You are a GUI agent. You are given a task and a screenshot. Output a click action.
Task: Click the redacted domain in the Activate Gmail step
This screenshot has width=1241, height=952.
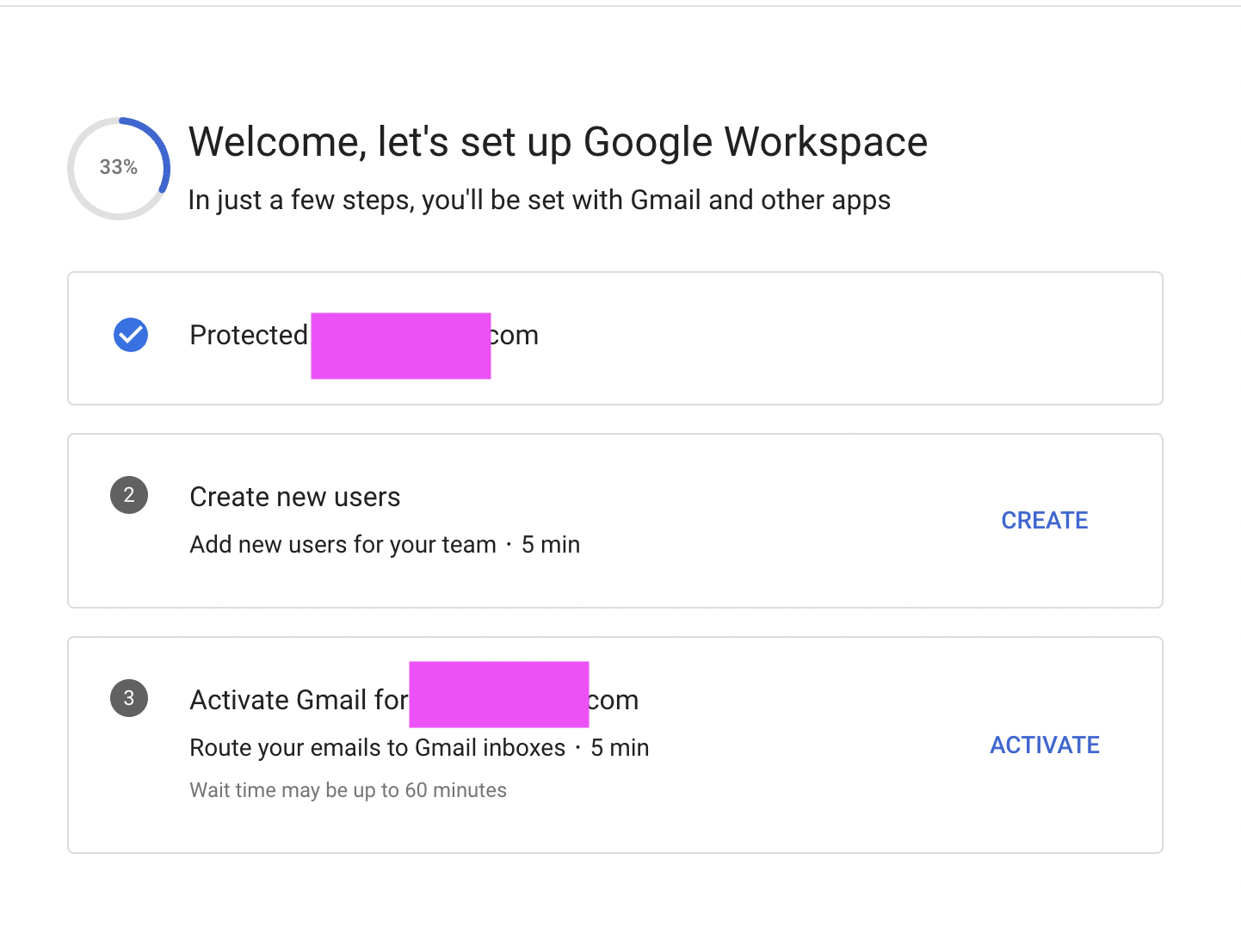click(498, 694)
